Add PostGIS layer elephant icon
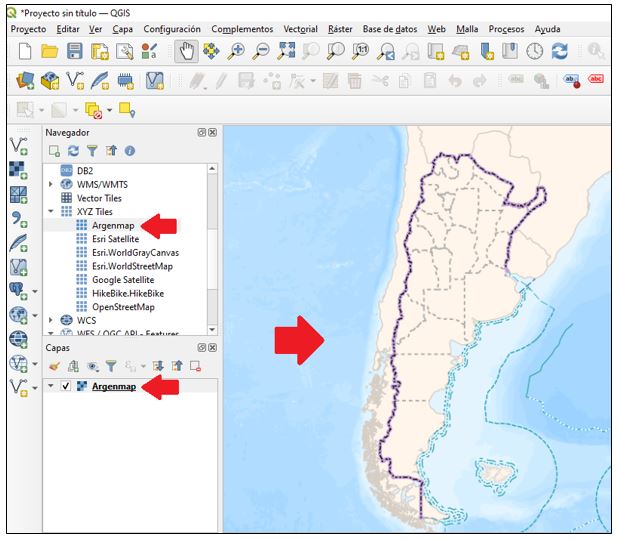Image resolution: width=619 pixels, height=541 pixels. point(17,291)
